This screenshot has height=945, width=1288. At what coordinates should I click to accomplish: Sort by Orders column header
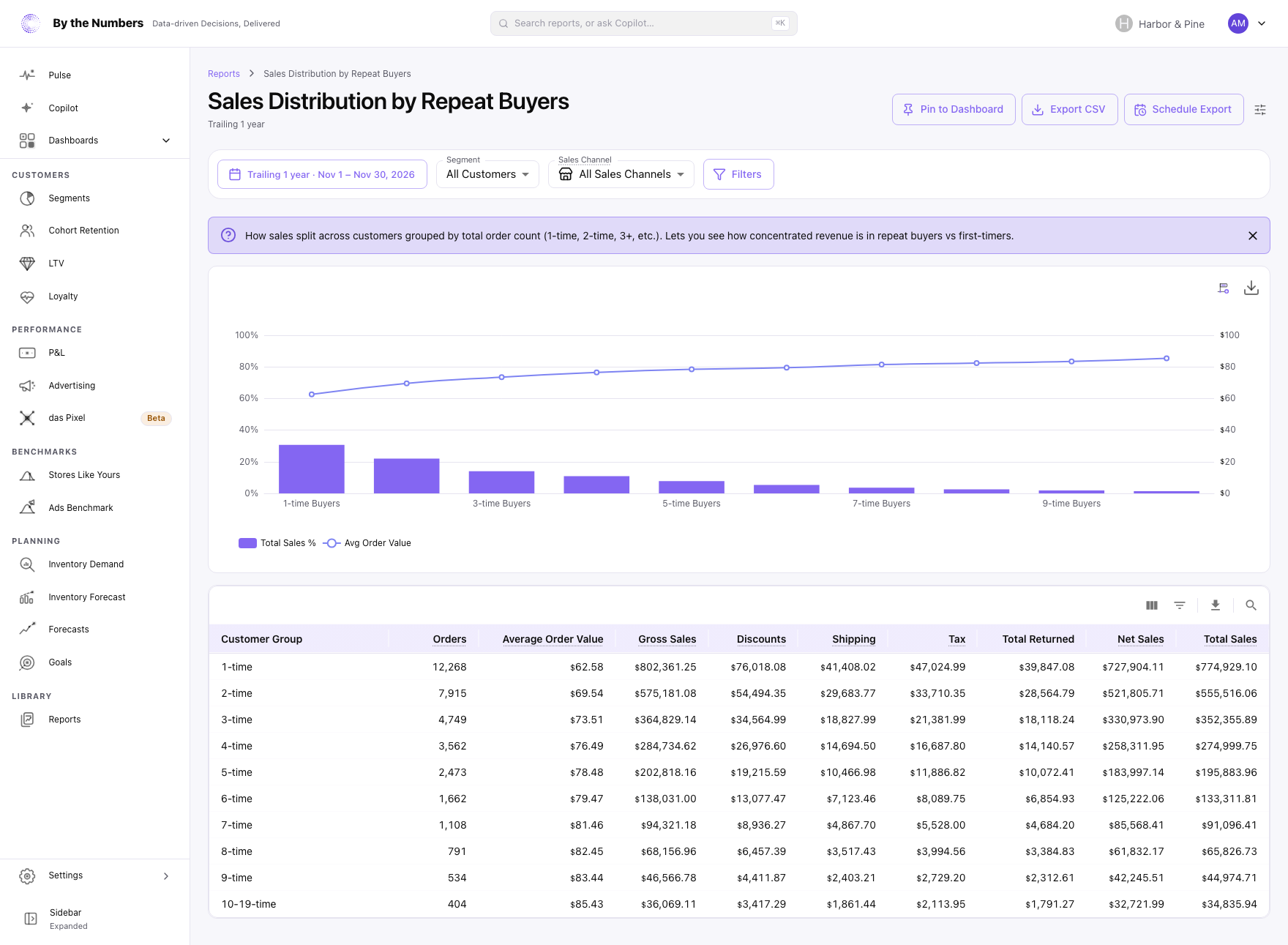coord(449,639)
